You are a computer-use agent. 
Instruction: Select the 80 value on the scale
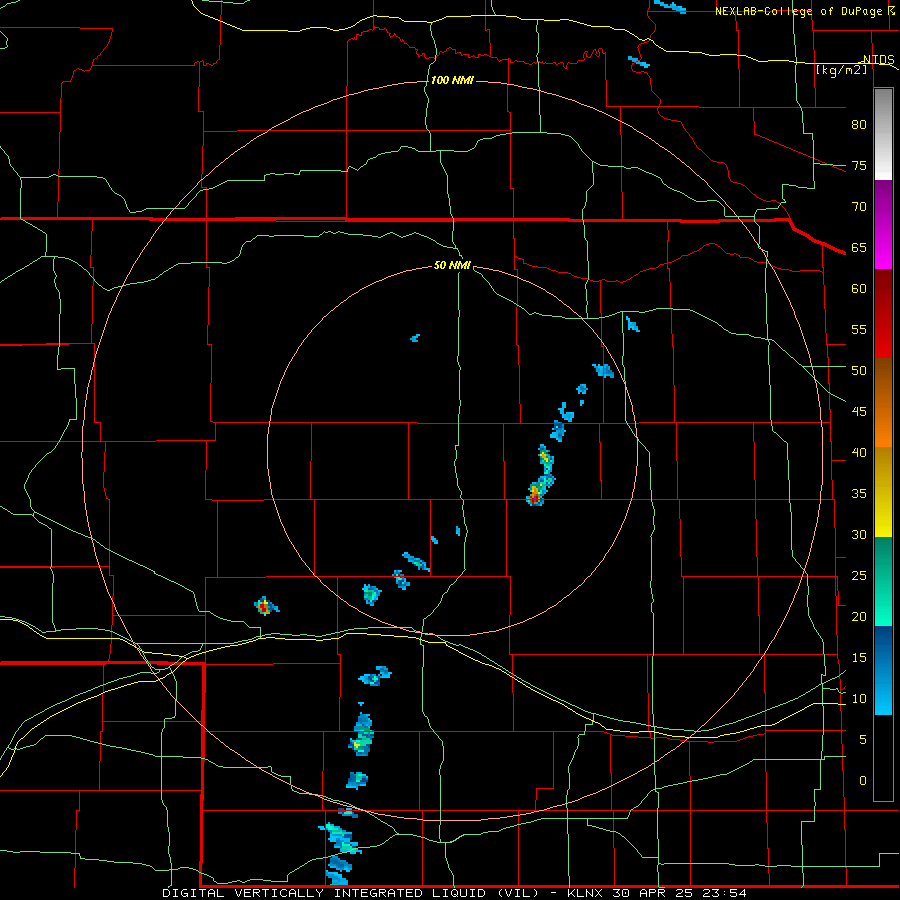(x=859, y=125)
